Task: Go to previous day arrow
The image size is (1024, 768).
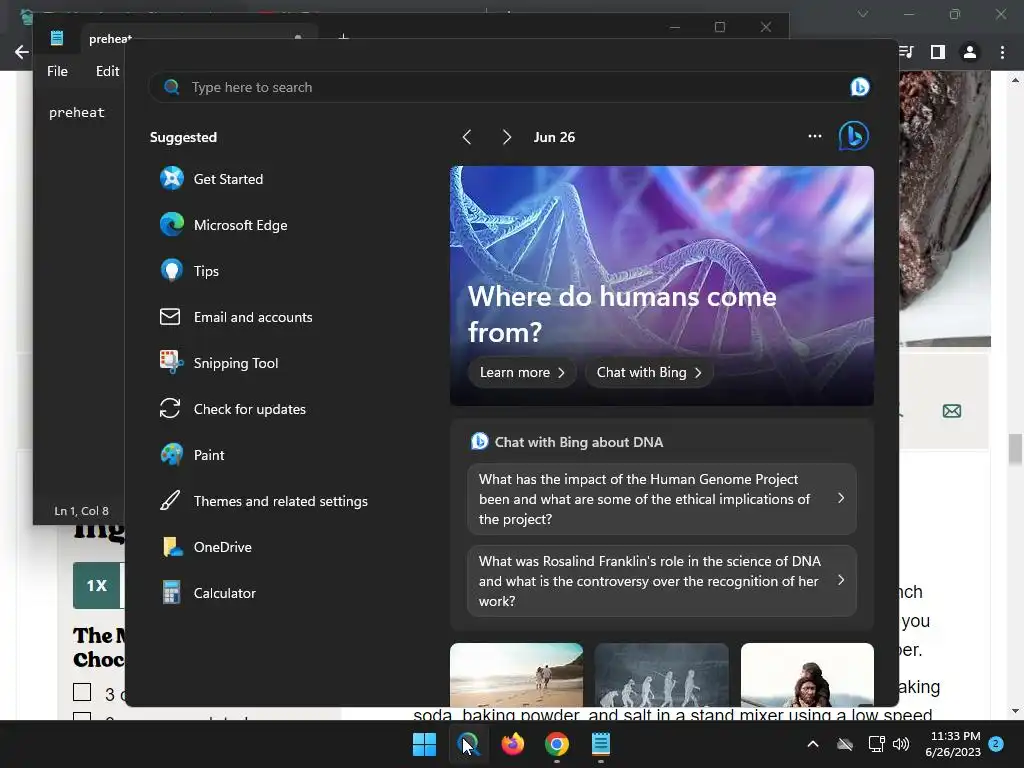Action: (x=466, y=137)
